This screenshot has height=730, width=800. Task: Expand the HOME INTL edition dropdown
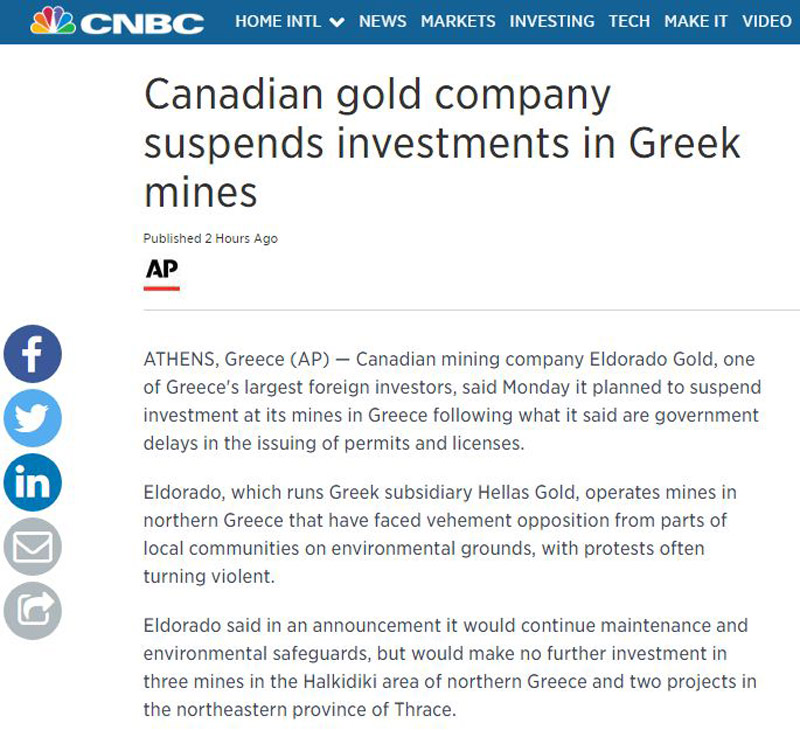(x=337, y=22)
